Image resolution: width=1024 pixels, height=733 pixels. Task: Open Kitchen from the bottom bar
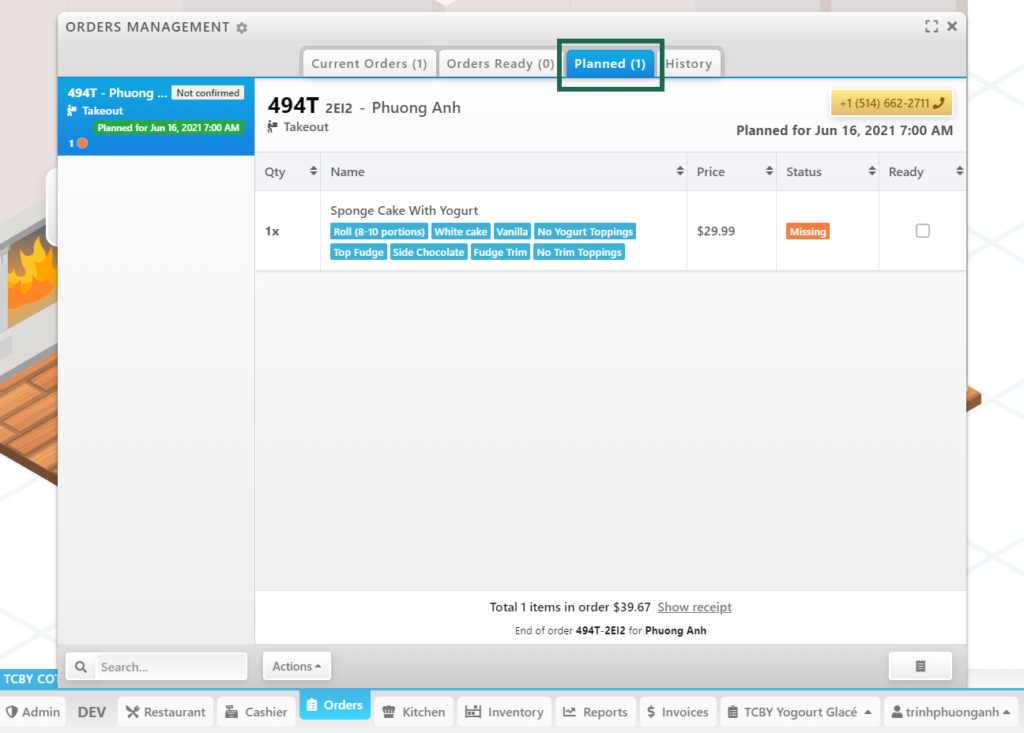413,712
